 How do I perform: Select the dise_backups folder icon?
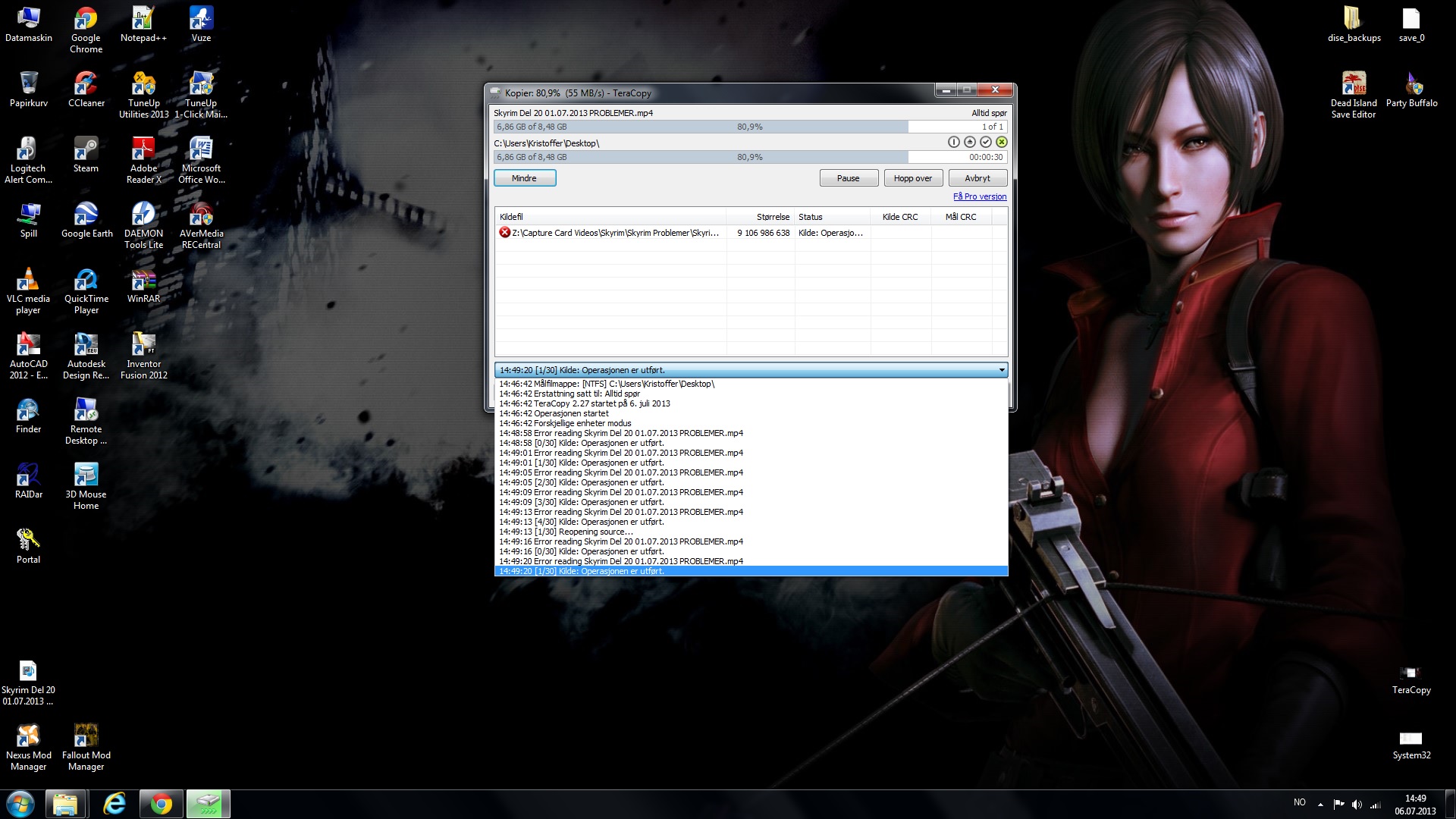pos(1354,25)
